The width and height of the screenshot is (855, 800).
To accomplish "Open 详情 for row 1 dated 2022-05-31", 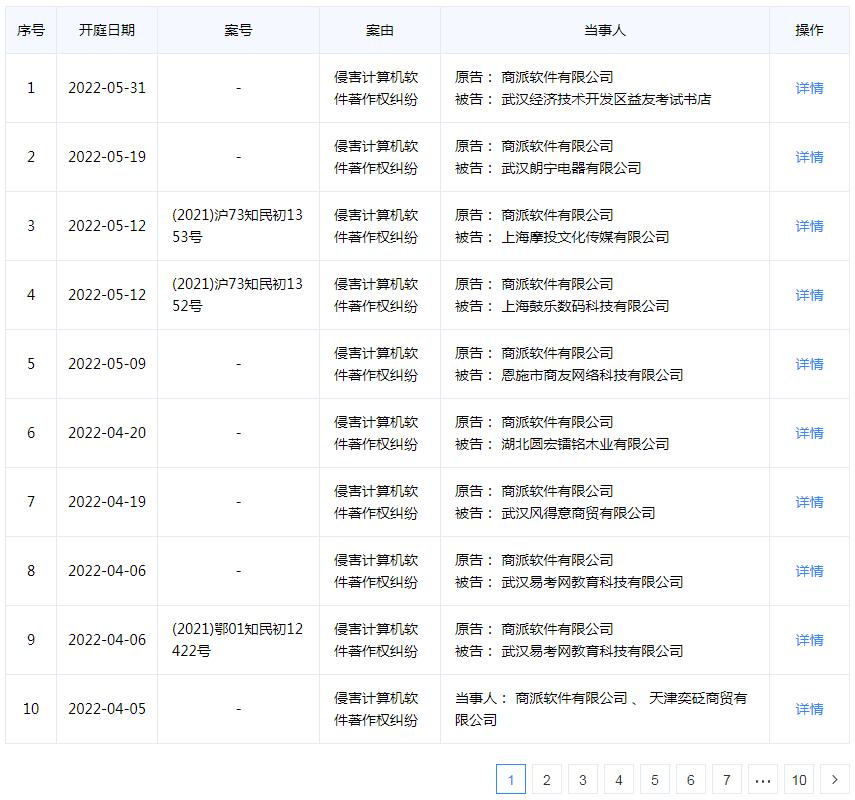I will point(809,88).
